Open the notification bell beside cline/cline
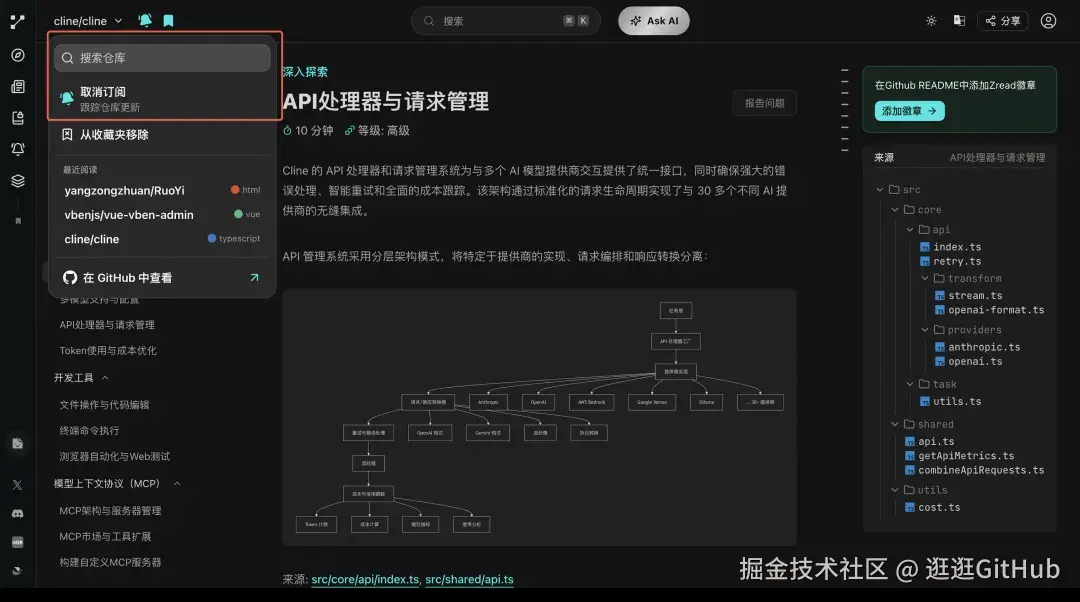The image size is (1080, 602). (144, 20)
